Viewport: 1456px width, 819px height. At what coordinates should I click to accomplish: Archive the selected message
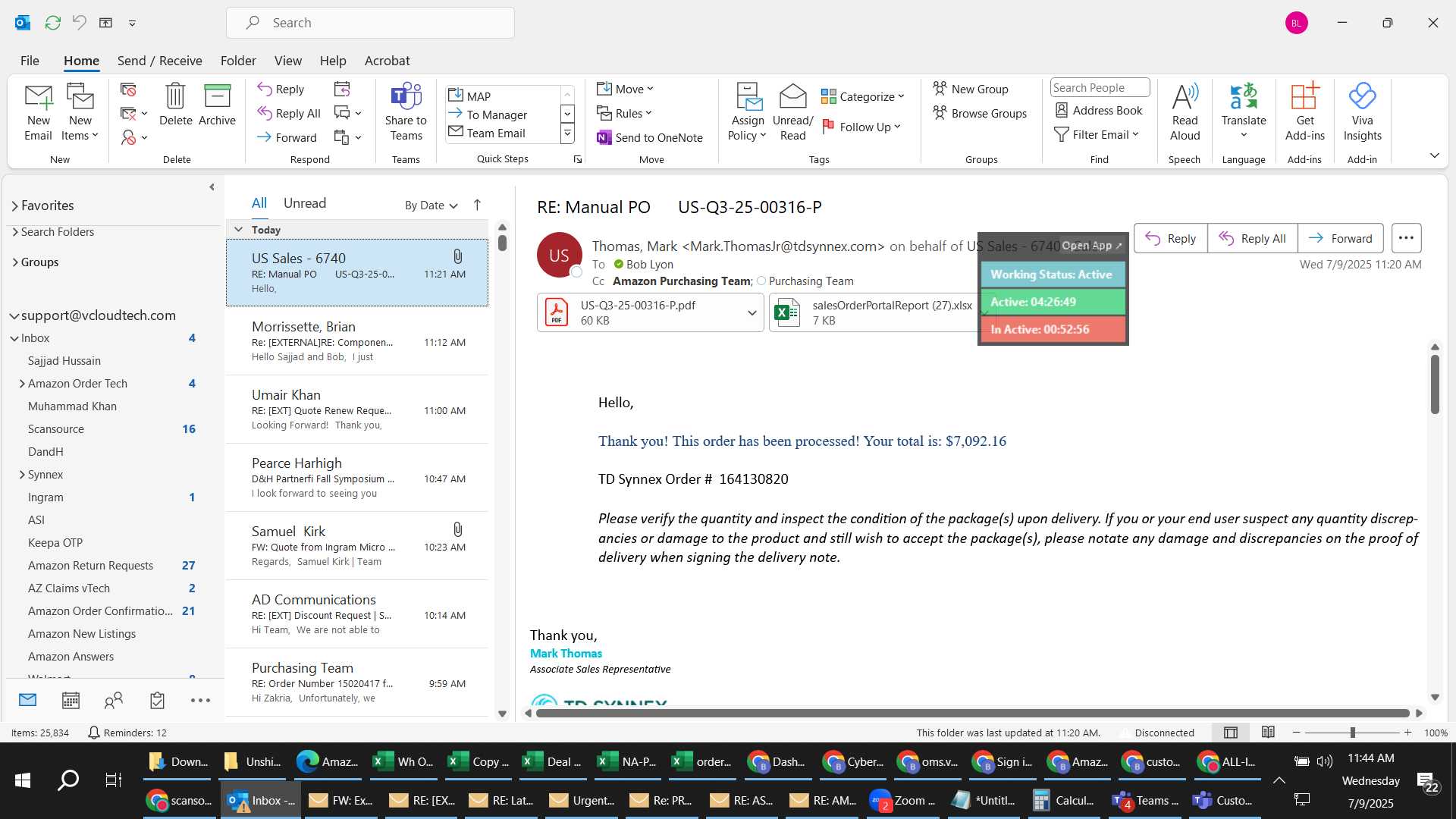point(217,105)
